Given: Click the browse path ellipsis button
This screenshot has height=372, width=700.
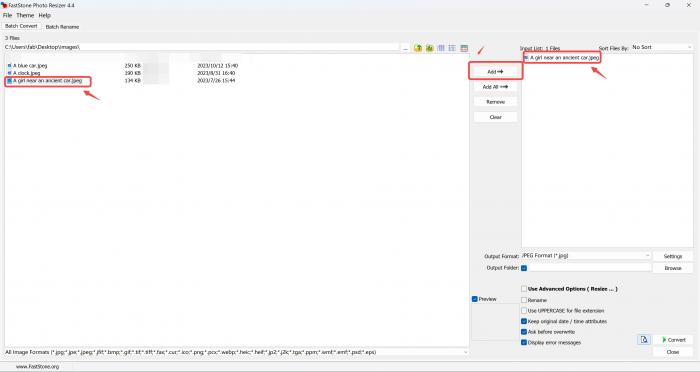Looking at the screenshot, I should tap(405, 48).
